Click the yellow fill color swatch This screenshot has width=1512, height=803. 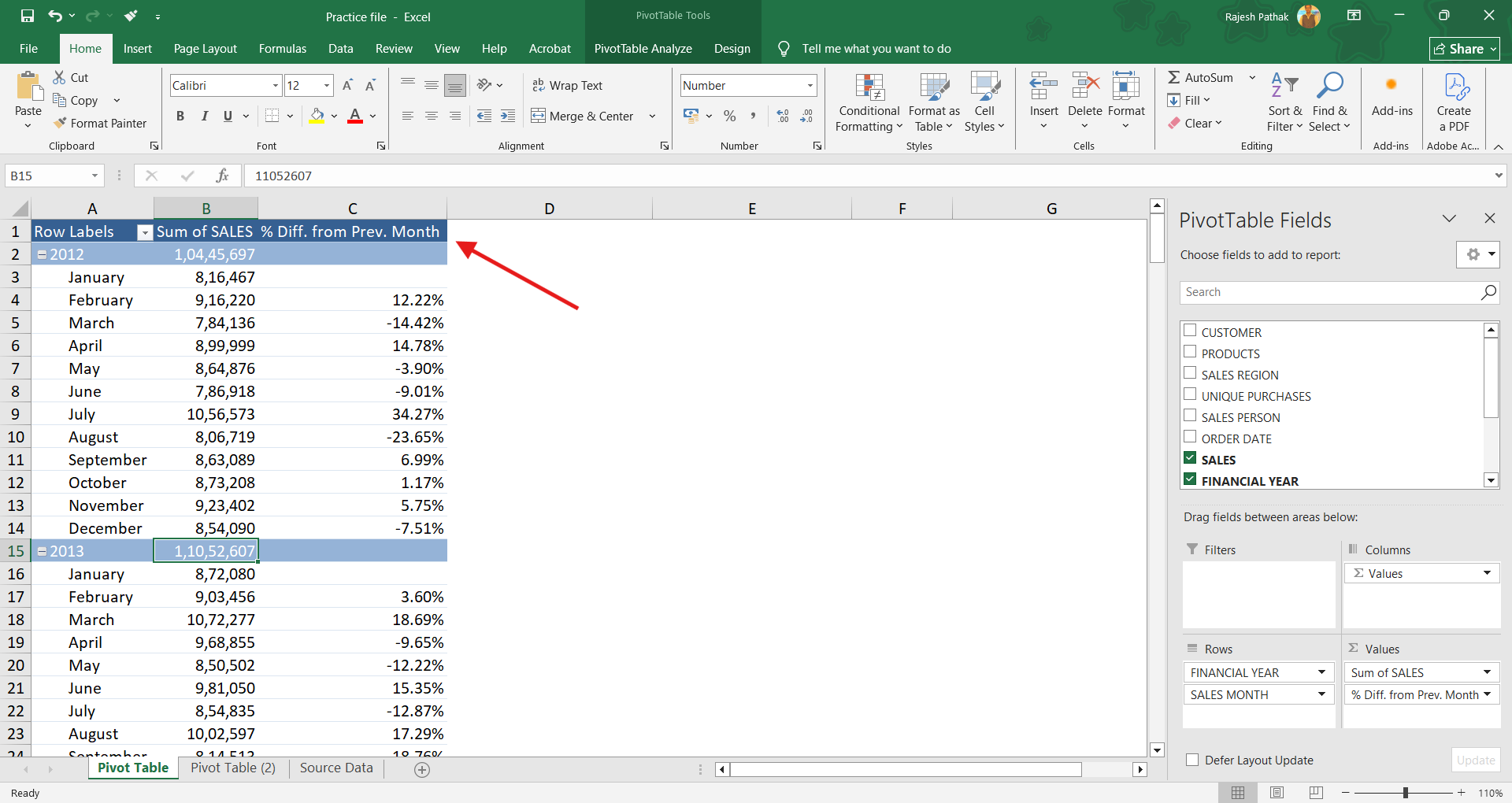[x=317, y=117]
